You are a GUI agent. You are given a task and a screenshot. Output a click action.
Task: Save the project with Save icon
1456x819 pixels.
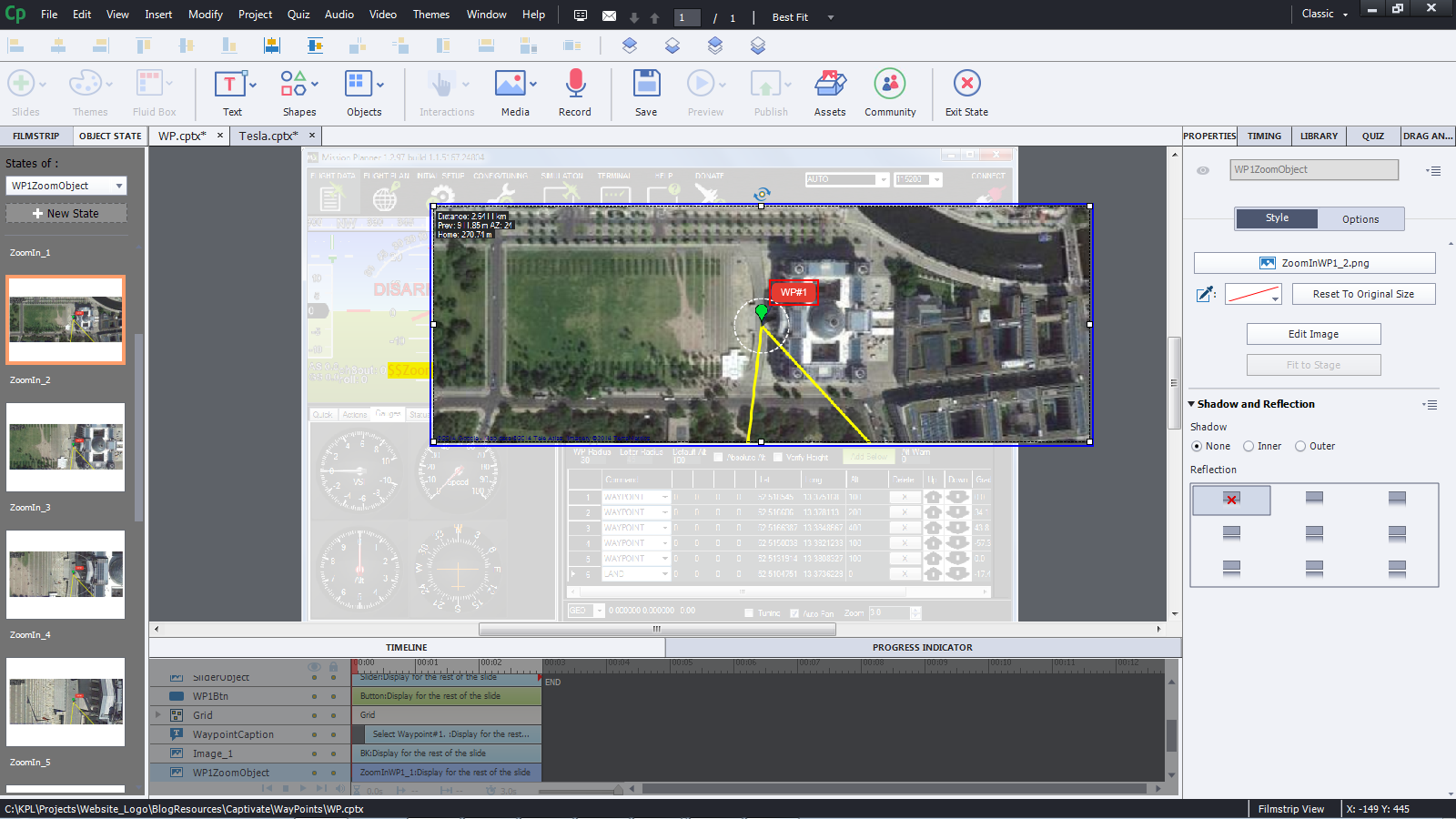tap(646, 85)
